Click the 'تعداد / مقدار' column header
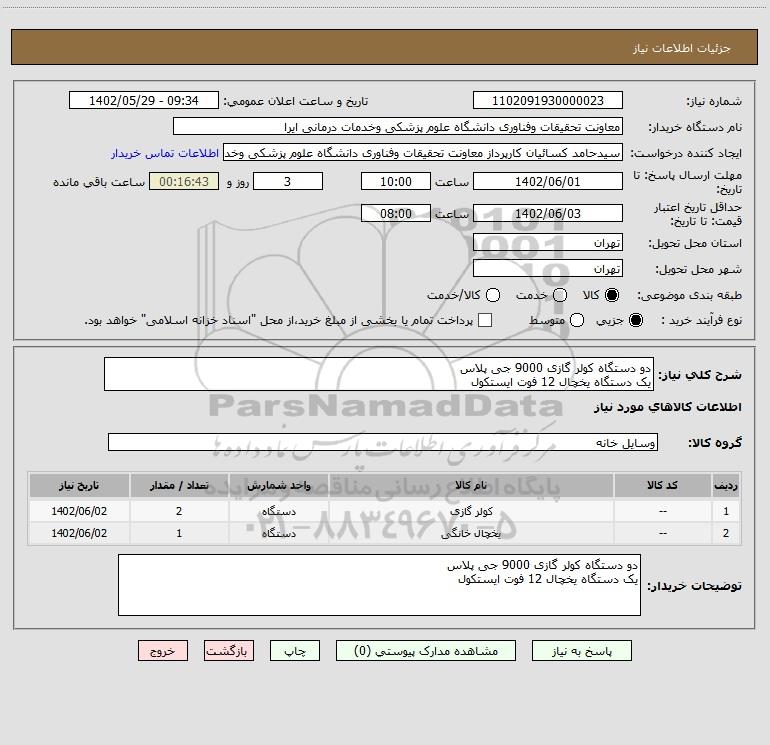 coord(179,485)
